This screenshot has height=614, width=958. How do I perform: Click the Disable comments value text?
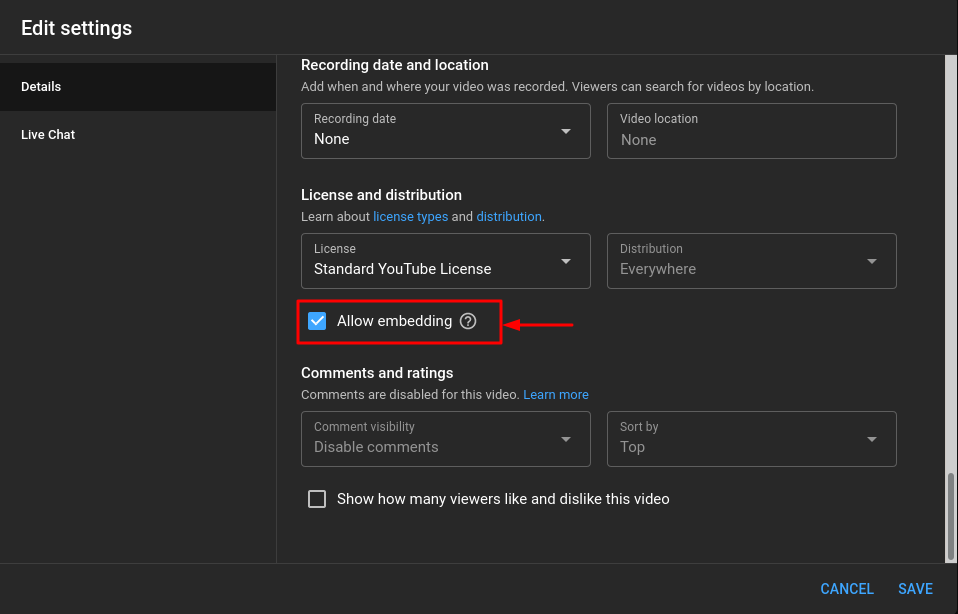tap(376, 447)
